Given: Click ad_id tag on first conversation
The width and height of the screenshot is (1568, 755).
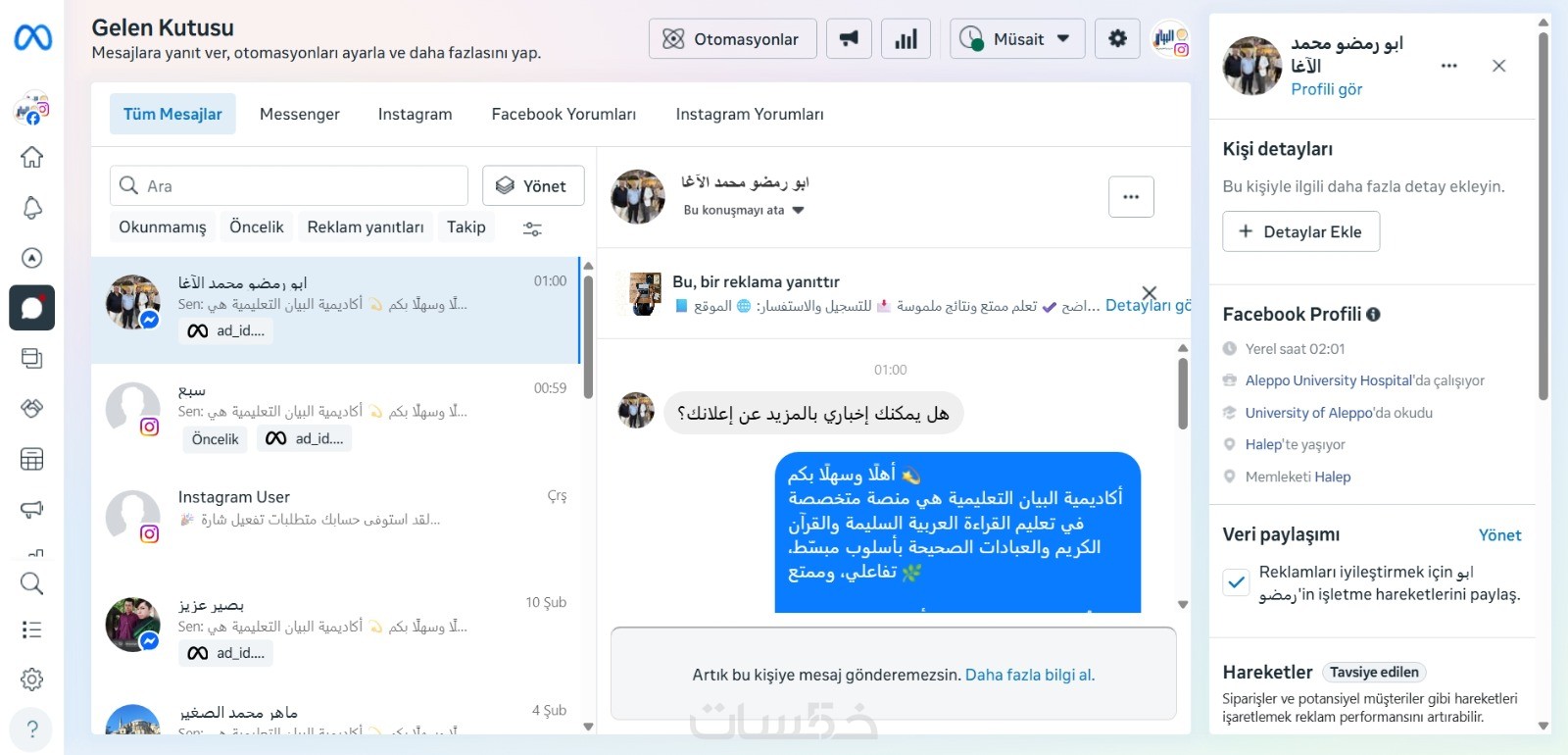Looking at the screenshot, I should (x=226, y=331).
